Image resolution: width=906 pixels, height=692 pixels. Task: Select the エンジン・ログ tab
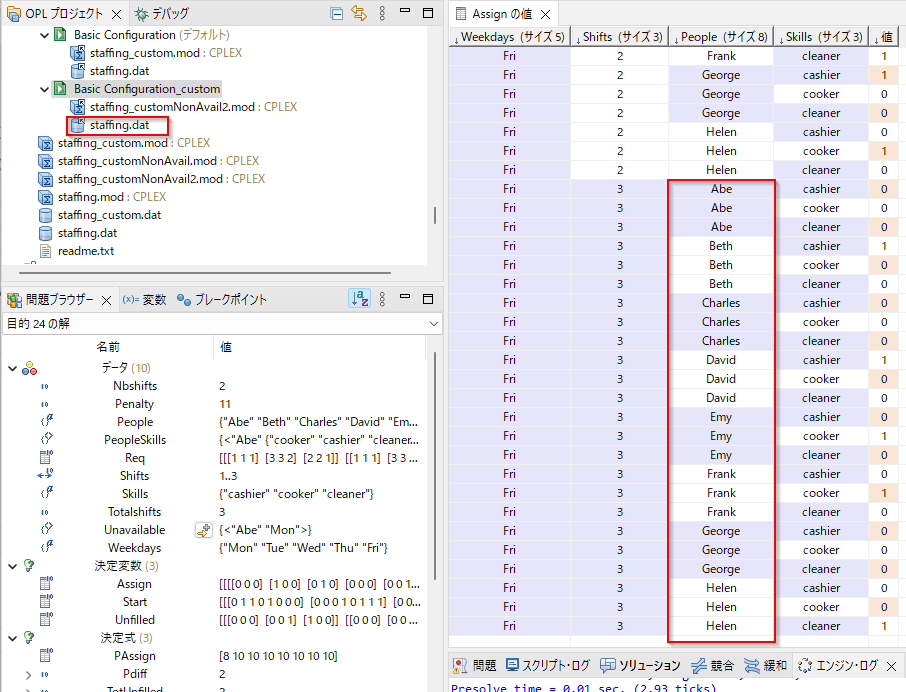point(838,665)
